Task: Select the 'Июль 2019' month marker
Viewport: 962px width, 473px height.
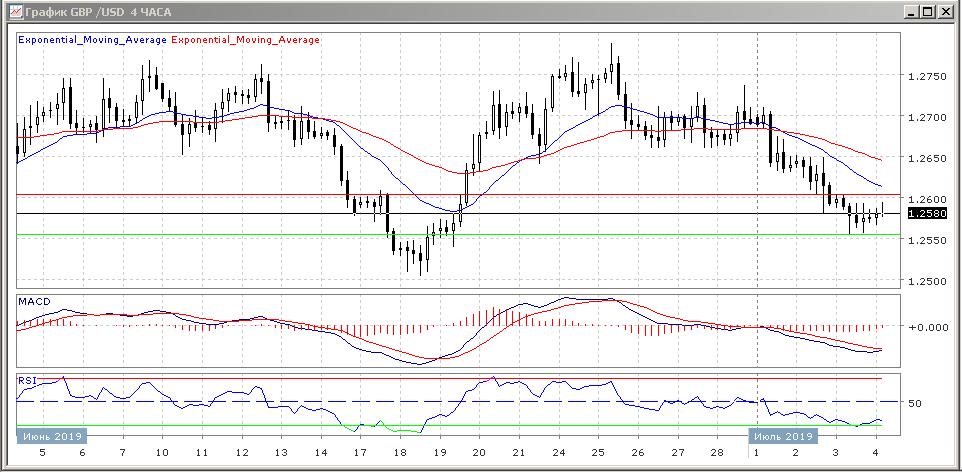Action: click(x=783, y=436)
